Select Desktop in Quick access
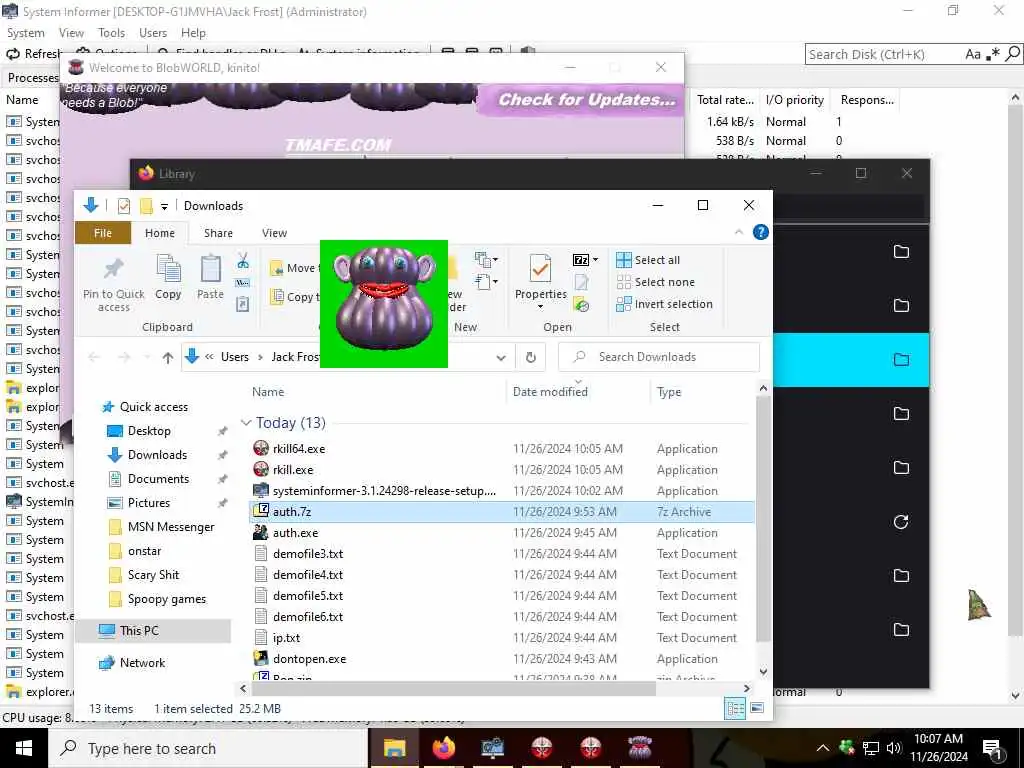 click(x=149, y=431)
